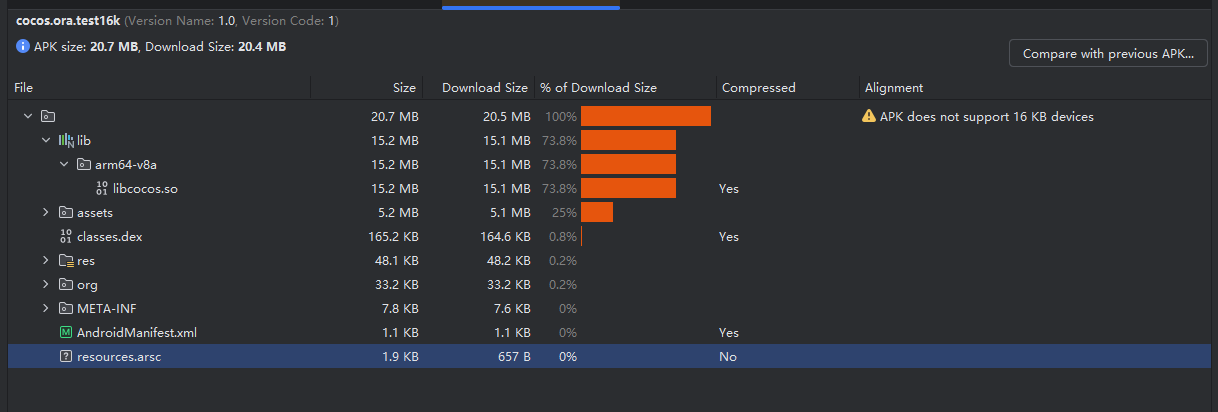
Task: Expand the org folder
Action: 46,285
